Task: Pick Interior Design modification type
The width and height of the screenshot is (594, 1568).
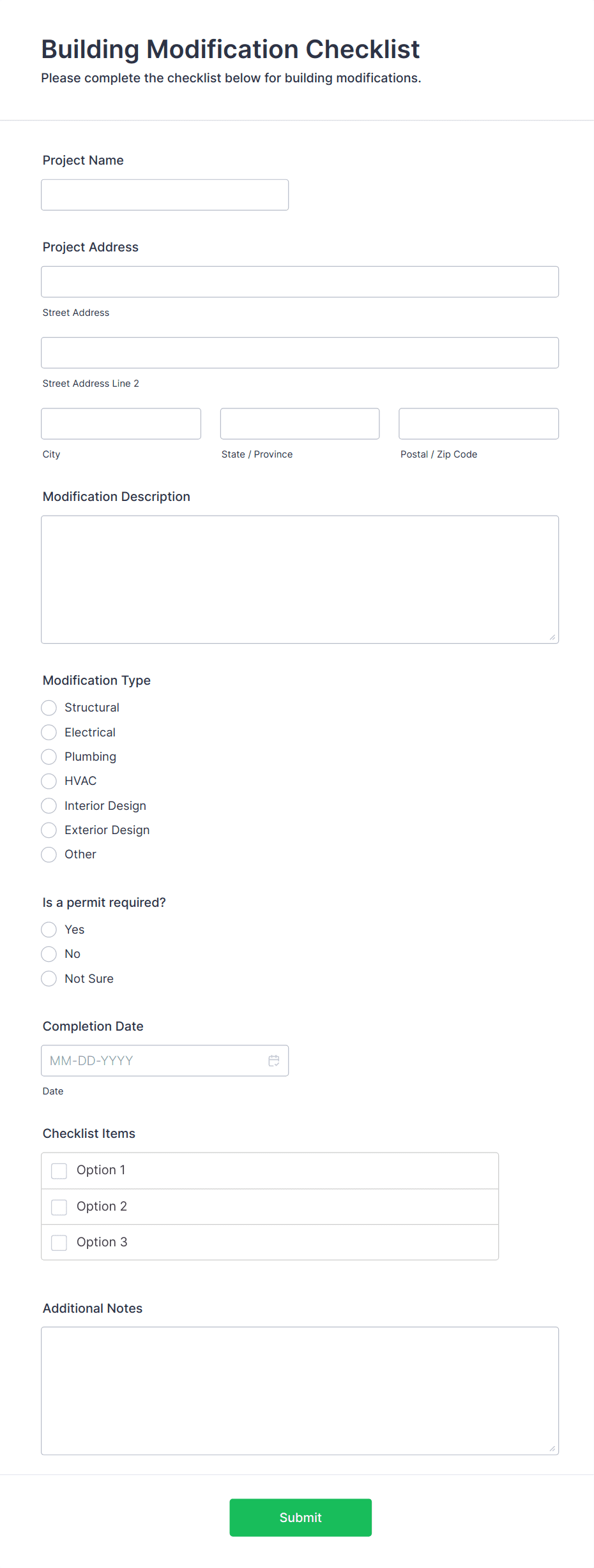Action: pyautogui.click(x=49, y=805)
